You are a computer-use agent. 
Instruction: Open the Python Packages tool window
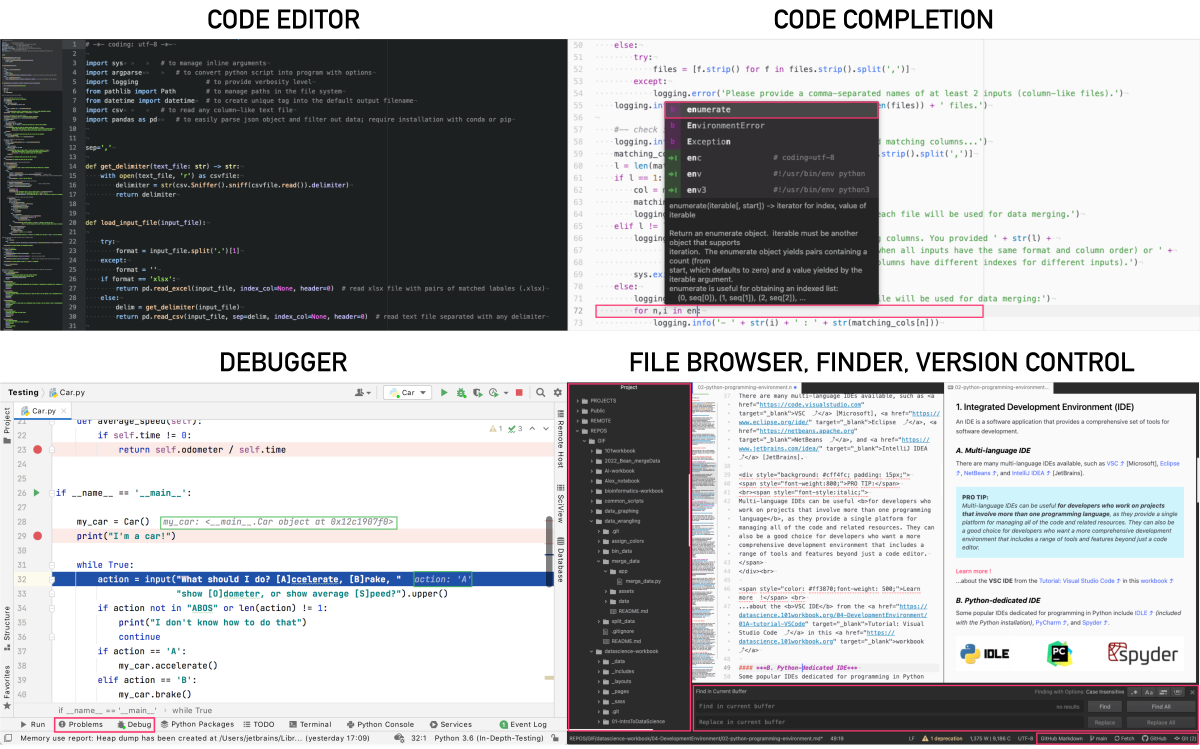196,724
